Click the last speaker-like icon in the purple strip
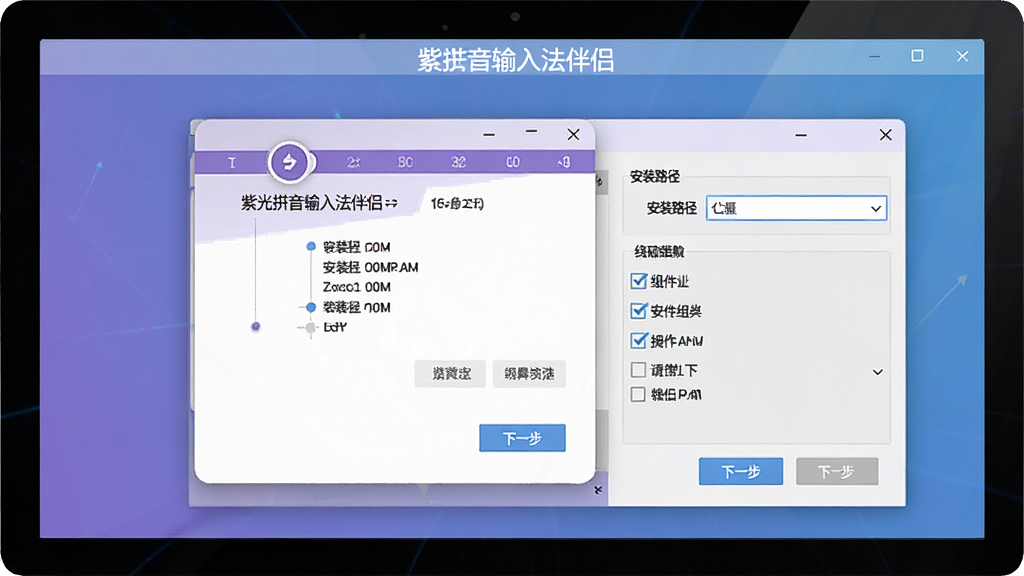Image resolution: width=1024 pixels, height=576 pixels. pos(564,162)
